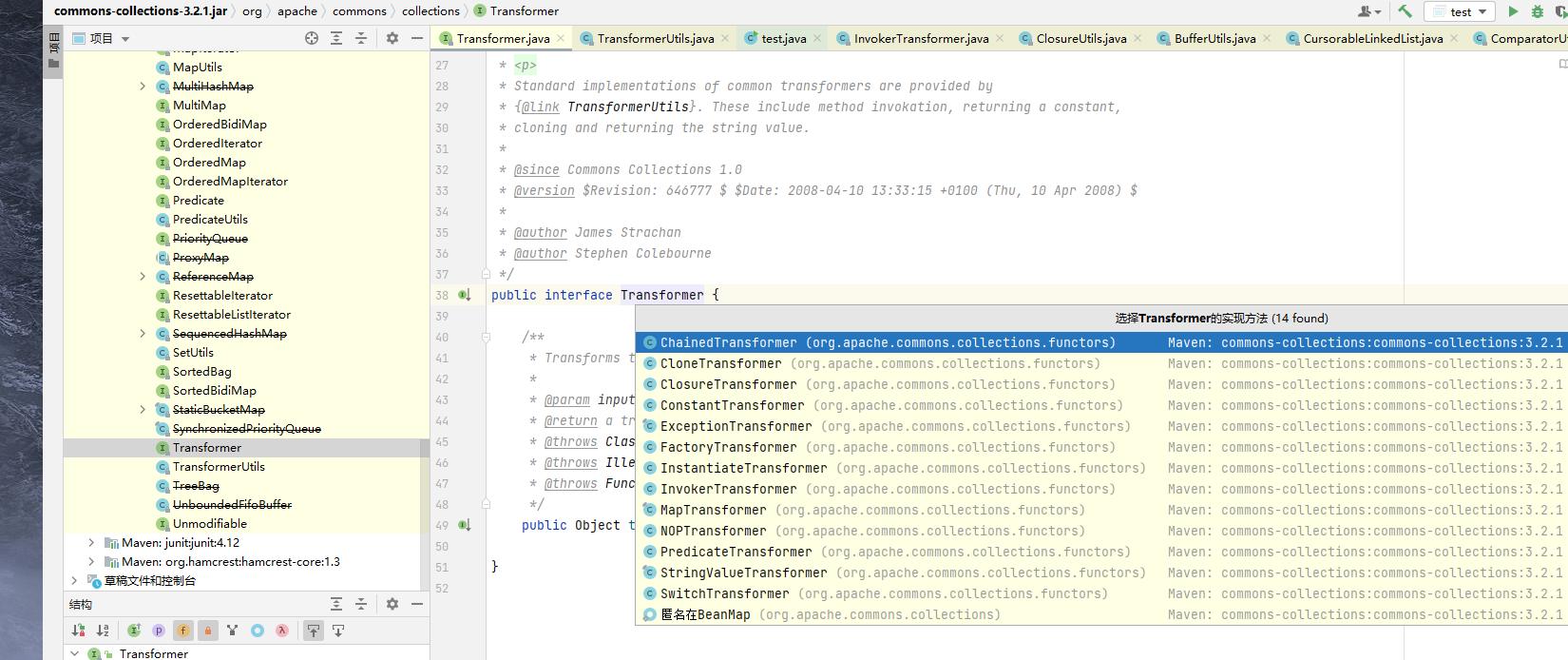This screenshot has width=1568, height=660.
Task: Select TransformerUtils in the project tree
Action: click(219, 467)
